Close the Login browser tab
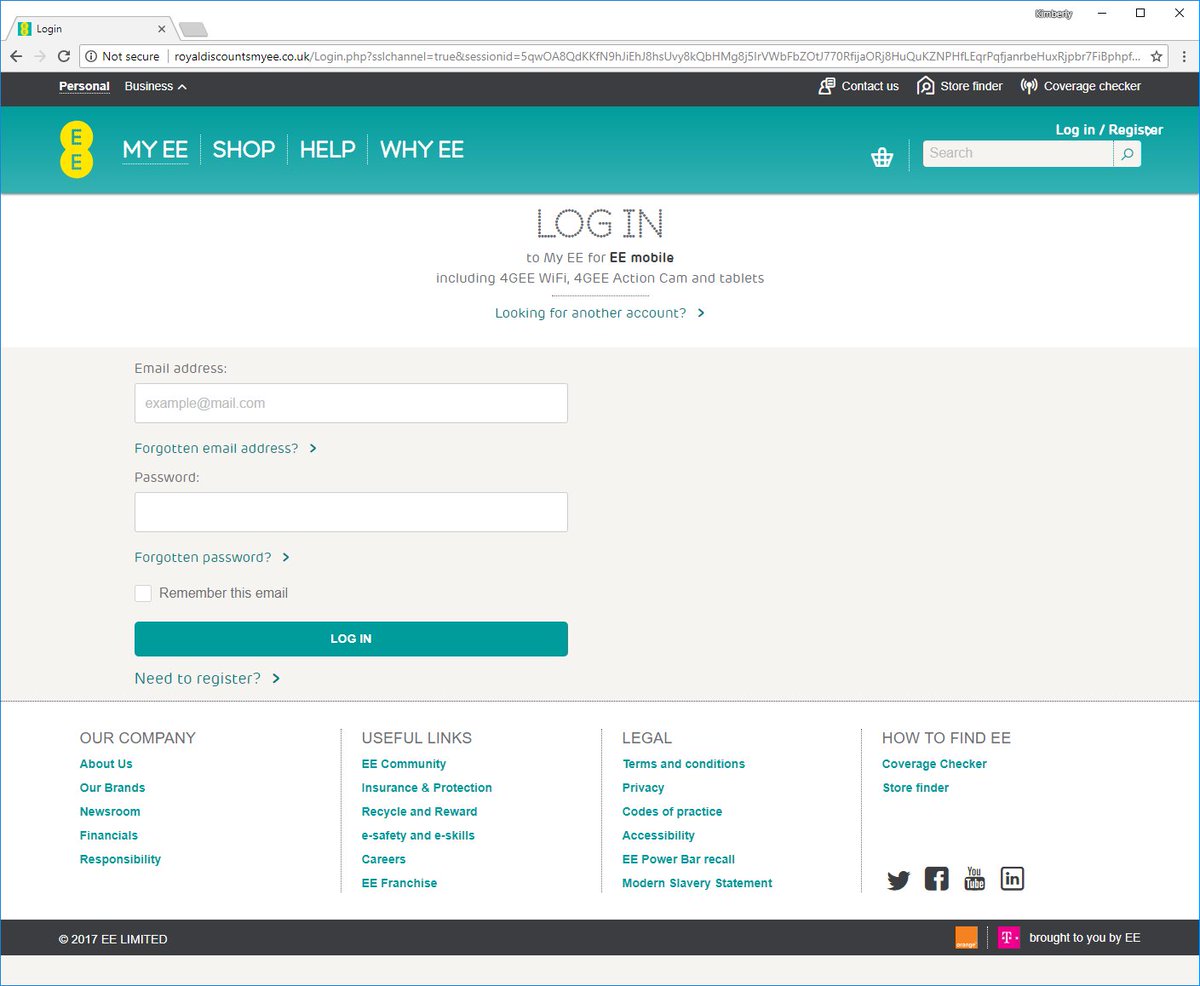 tap(162, 29)
